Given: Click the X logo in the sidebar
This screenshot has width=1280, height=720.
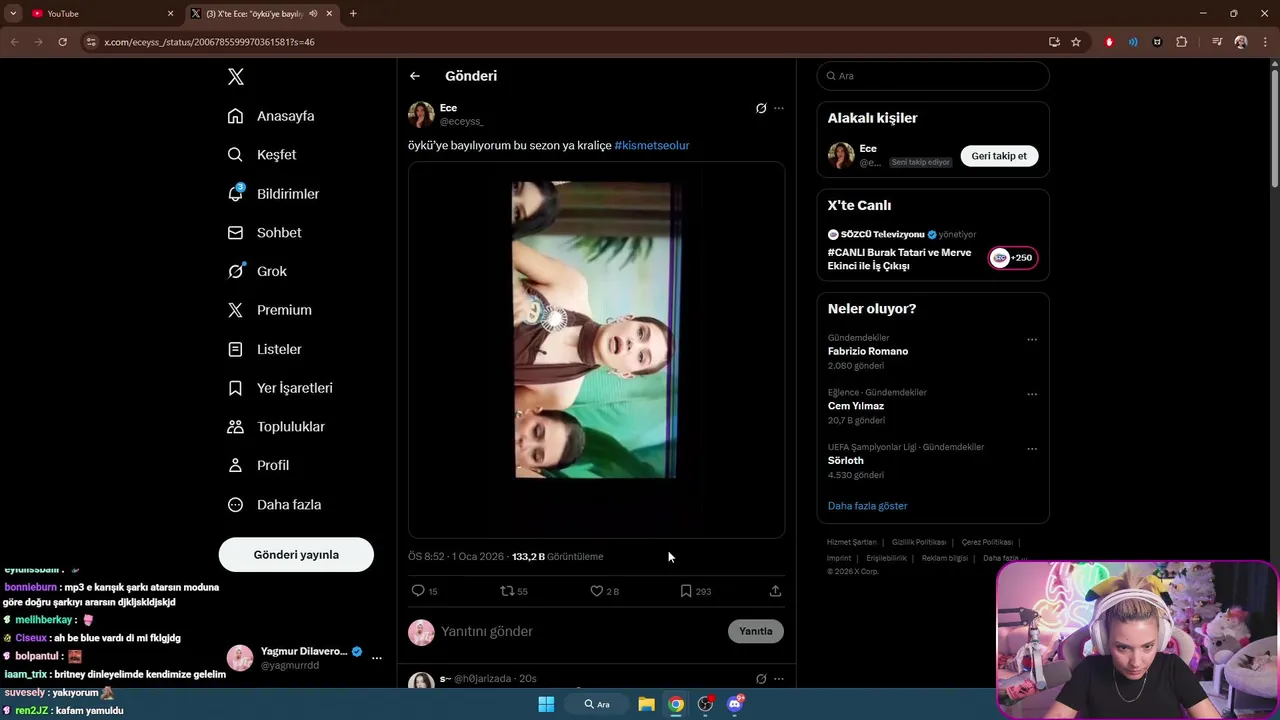Looking at the screenshot, I should (235, 77).
